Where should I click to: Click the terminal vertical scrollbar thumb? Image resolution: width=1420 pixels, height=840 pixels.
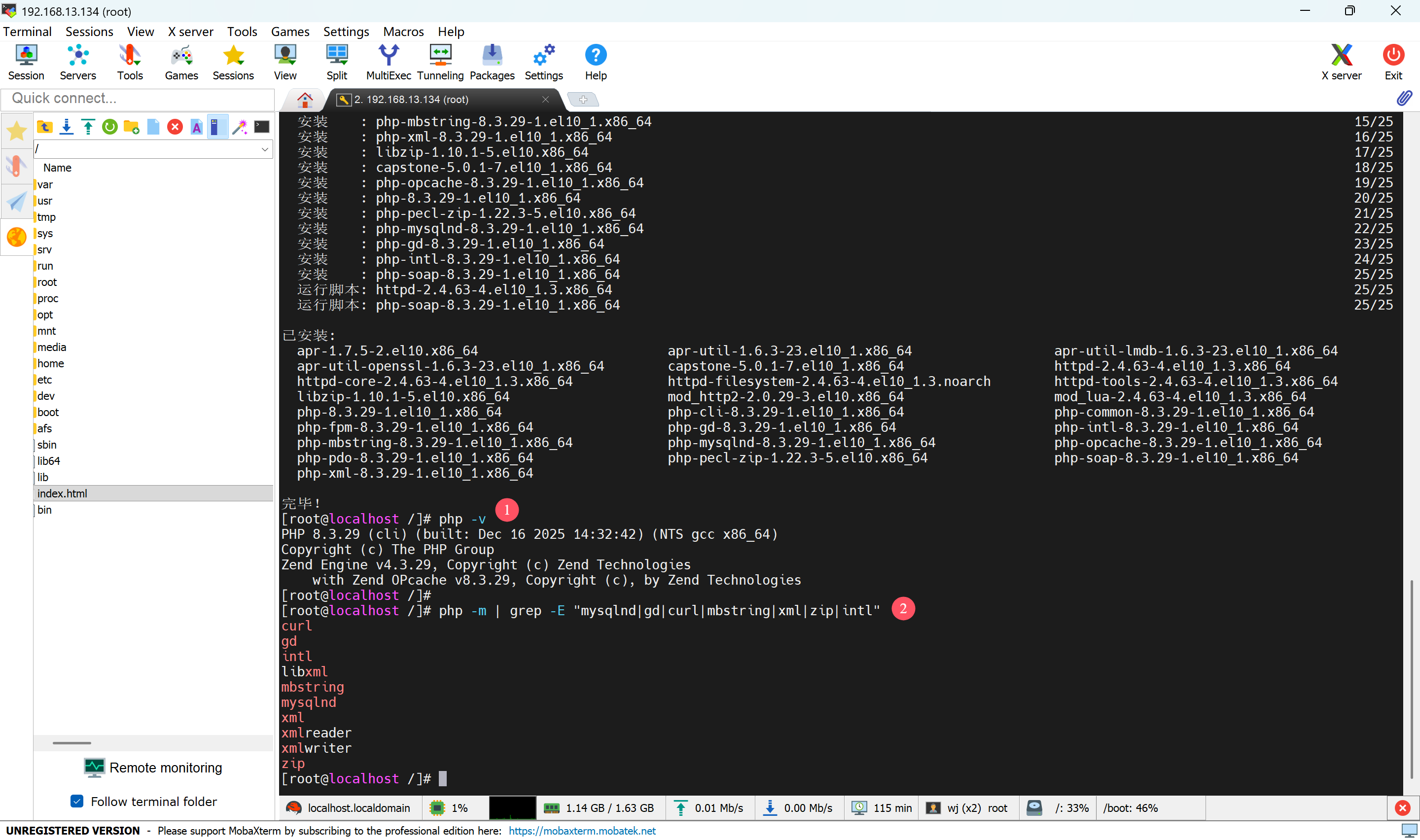[x=1412, y=679]
